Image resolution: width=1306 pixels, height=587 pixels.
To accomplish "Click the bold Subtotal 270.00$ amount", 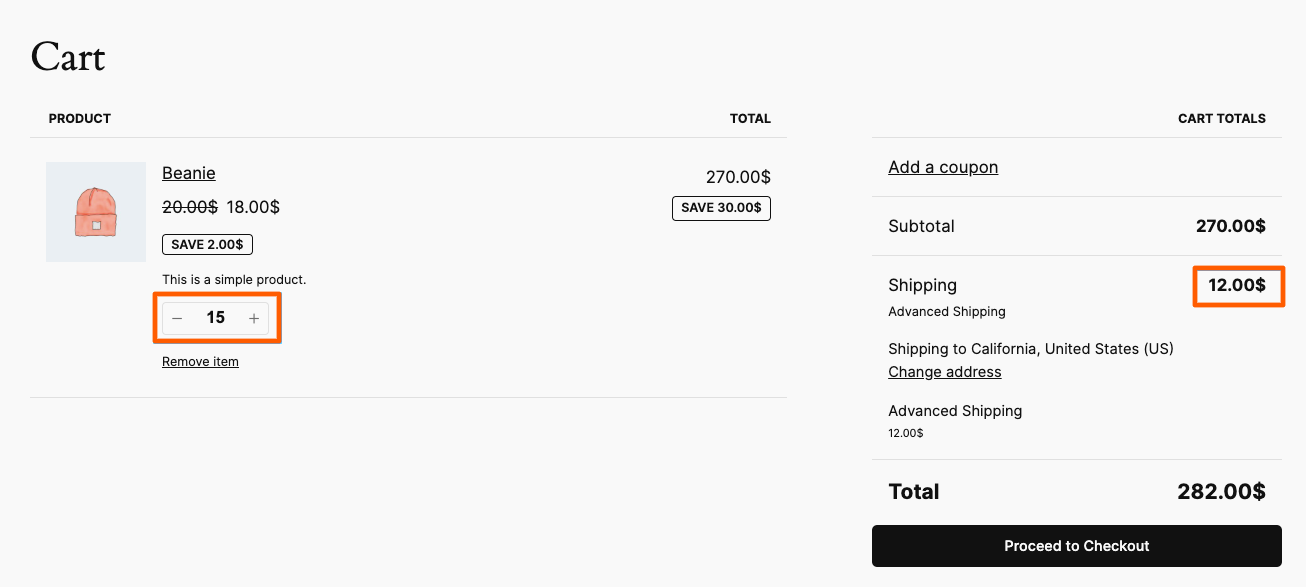I will [x=1231, y=226].
